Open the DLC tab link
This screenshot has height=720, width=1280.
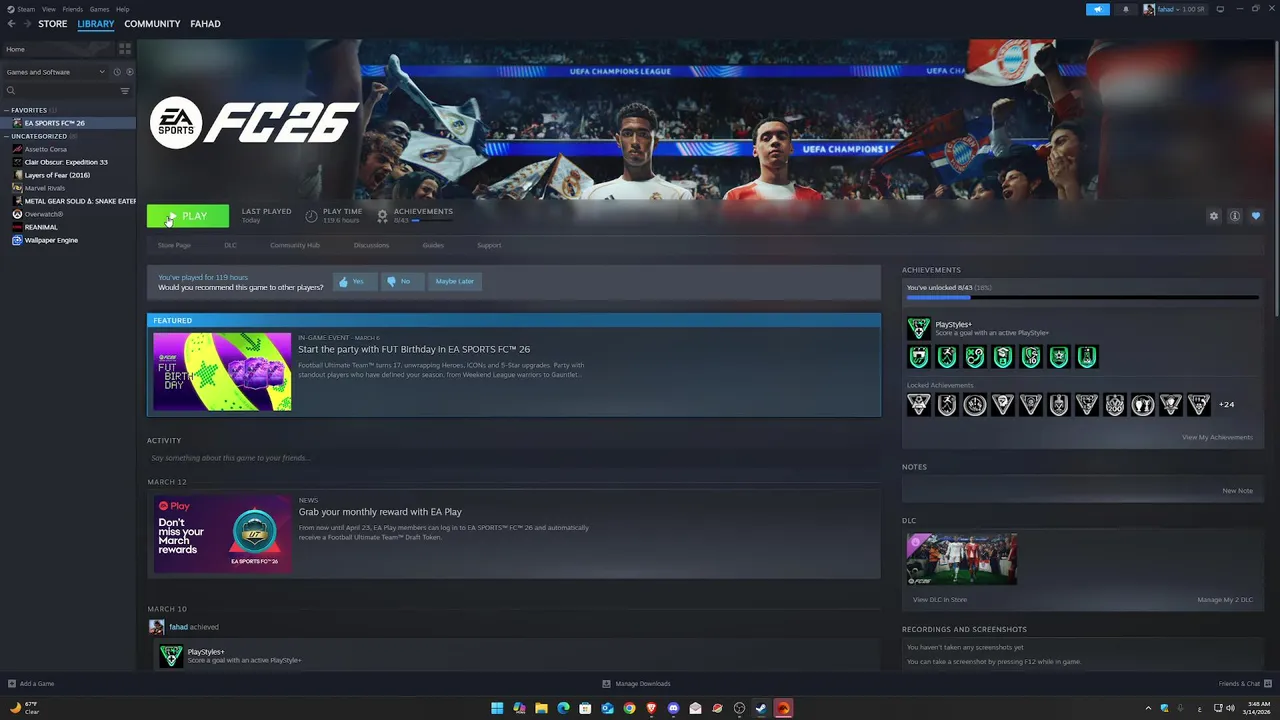click(x=230, y=245)
